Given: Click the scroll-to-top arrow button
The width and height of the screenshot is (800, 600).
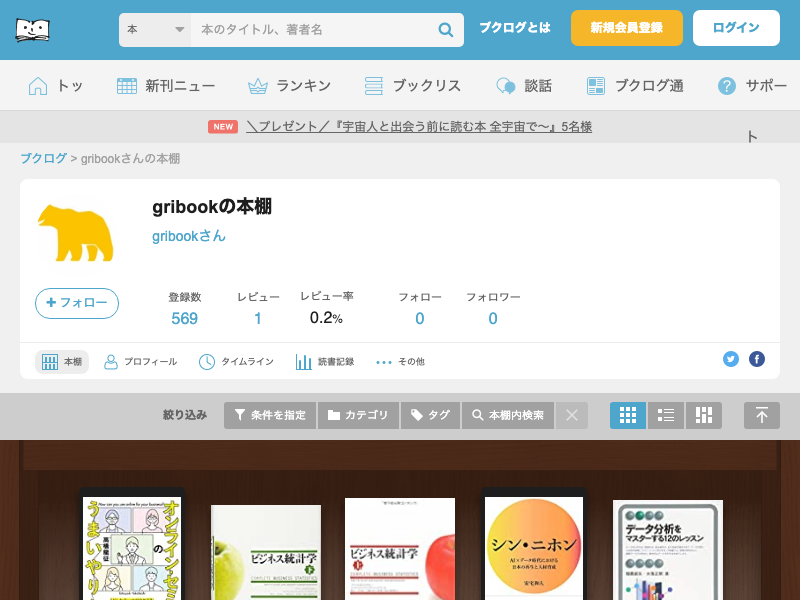Looking at the screenshot, I should click(762, 415).
